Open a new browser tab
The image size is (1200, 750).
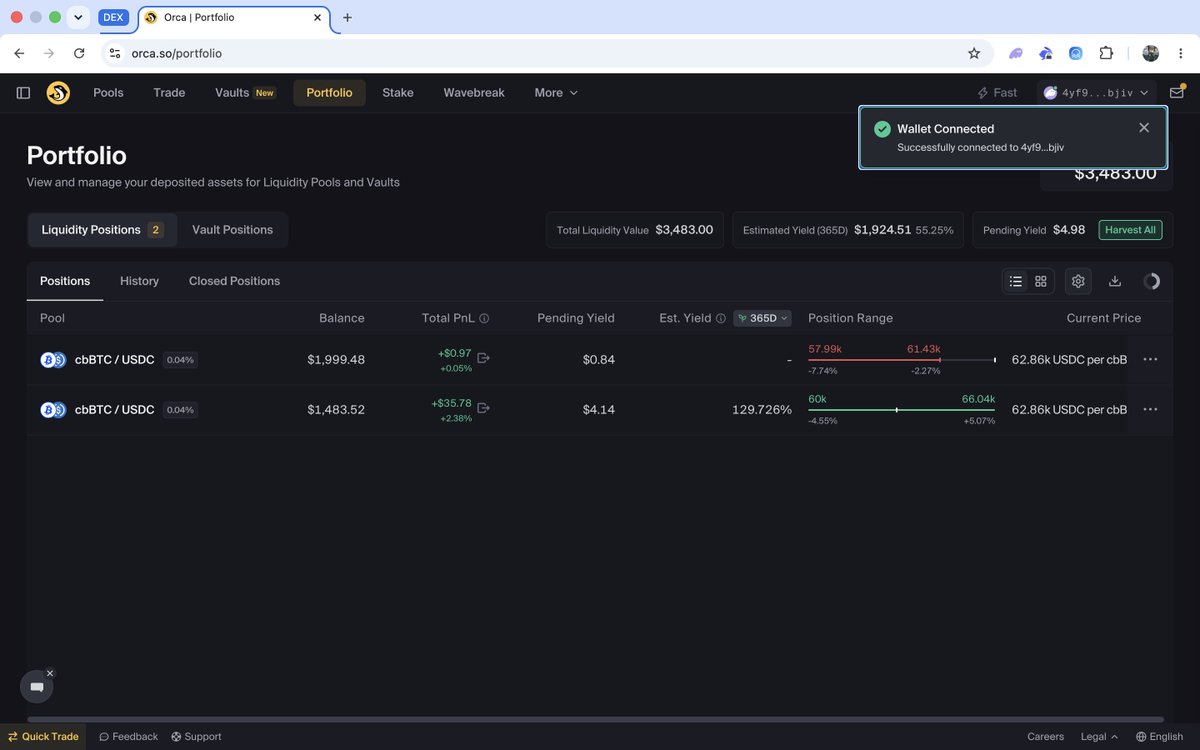click(347, 18)
